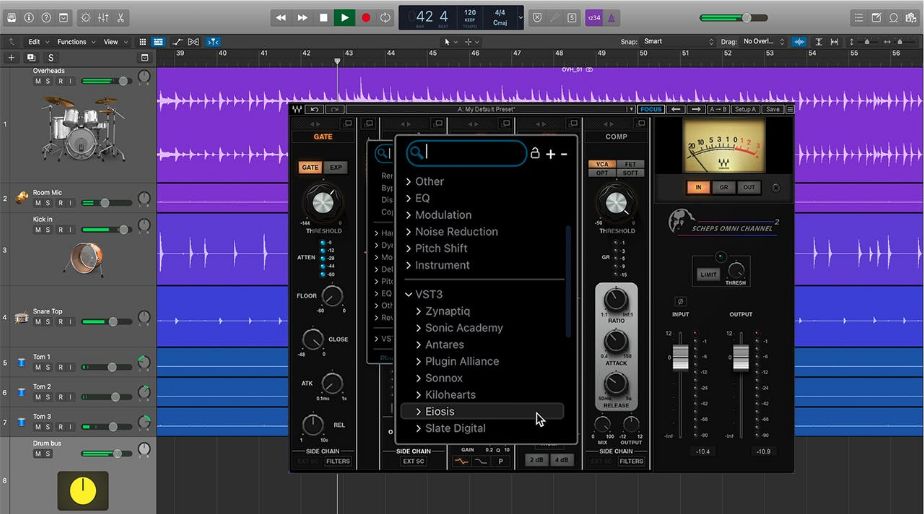Click the plugin undo arrow

tap(315, 109)
